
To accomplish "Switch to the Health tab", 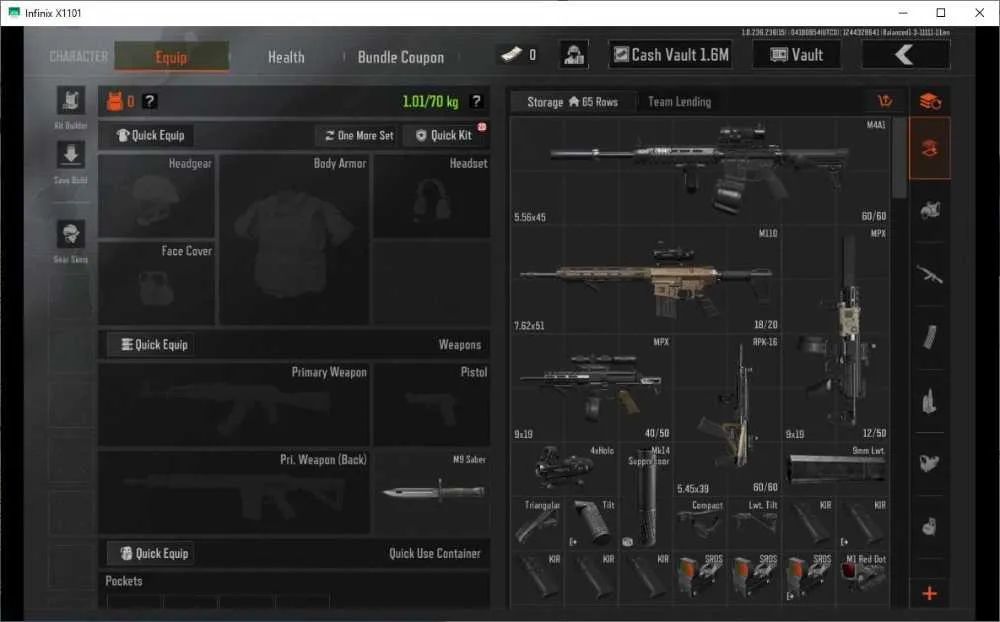I will click(x=286, y=57).
